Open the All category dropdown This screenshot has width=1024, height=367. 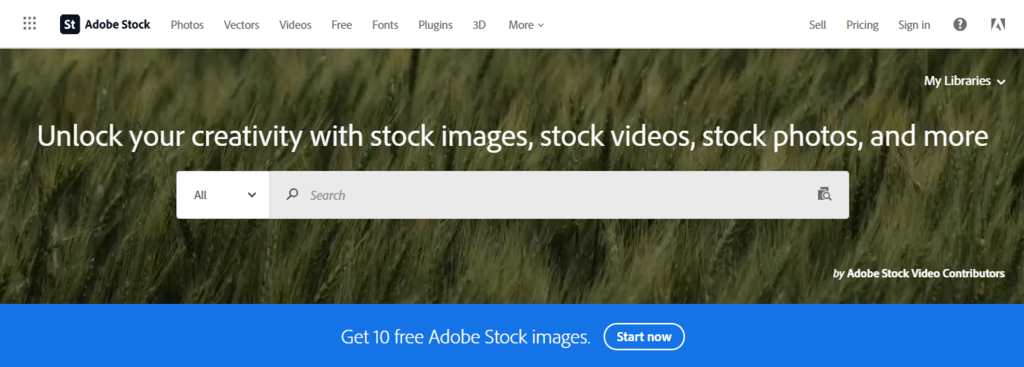click(x=223, y=195)
